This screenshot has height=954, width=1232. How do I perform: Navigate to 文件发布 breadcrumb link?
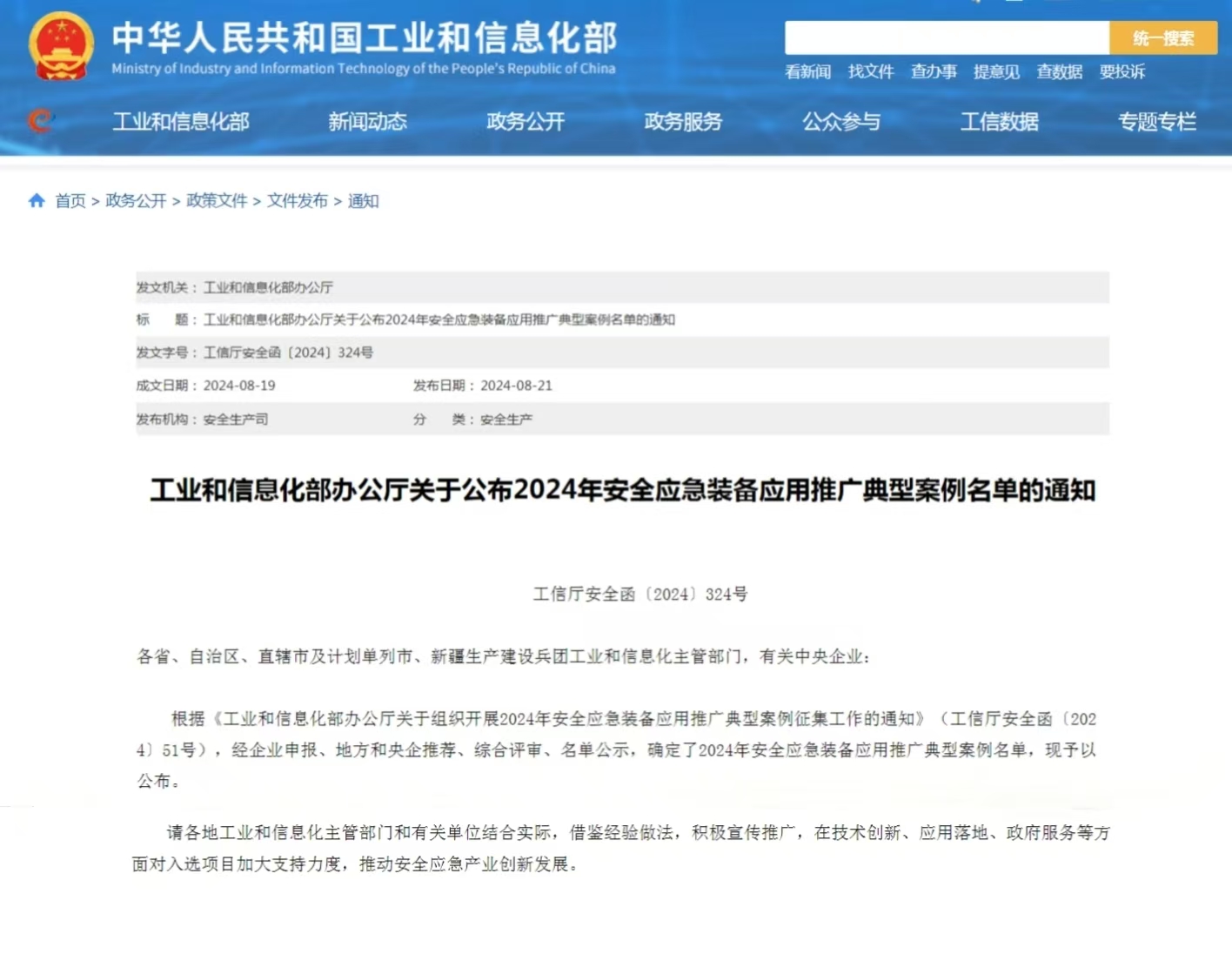(298, 201)
